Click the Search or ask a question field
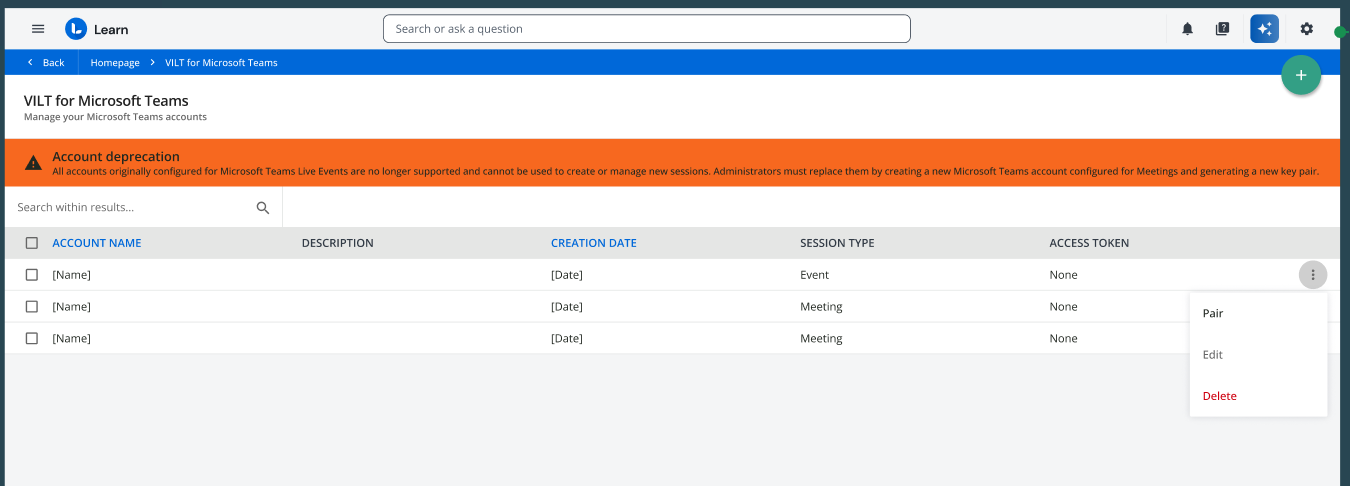 [646, 29]
